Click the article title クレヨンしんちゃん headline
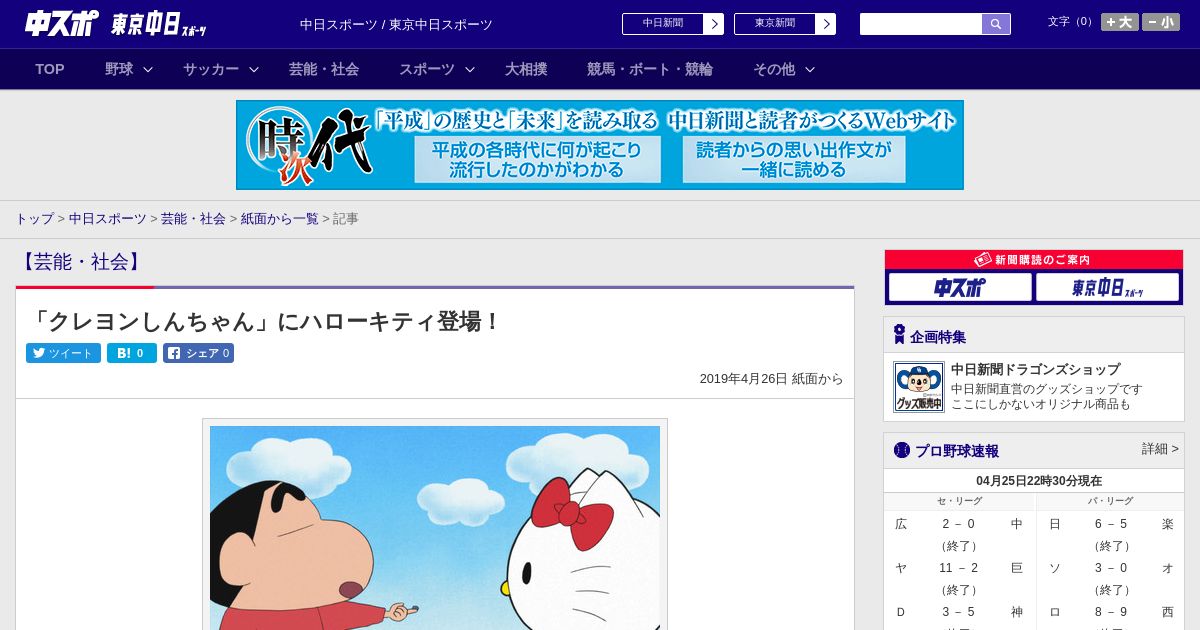Screen dimensions: 1200x630 pos(265,321)
